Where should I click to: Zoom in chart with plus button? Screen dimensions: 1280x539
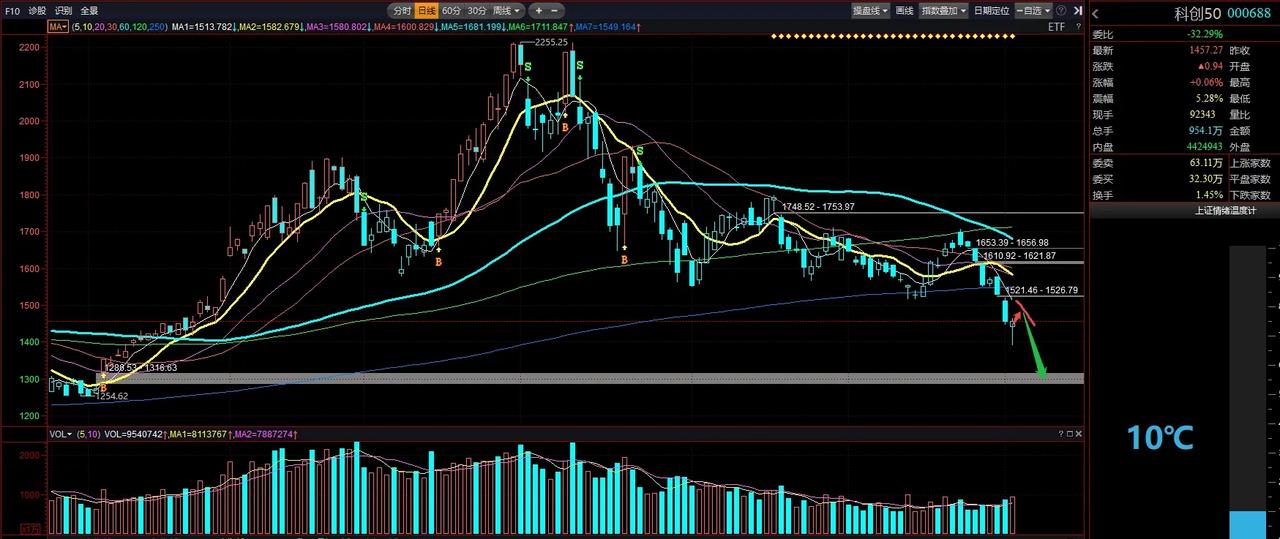538,11
